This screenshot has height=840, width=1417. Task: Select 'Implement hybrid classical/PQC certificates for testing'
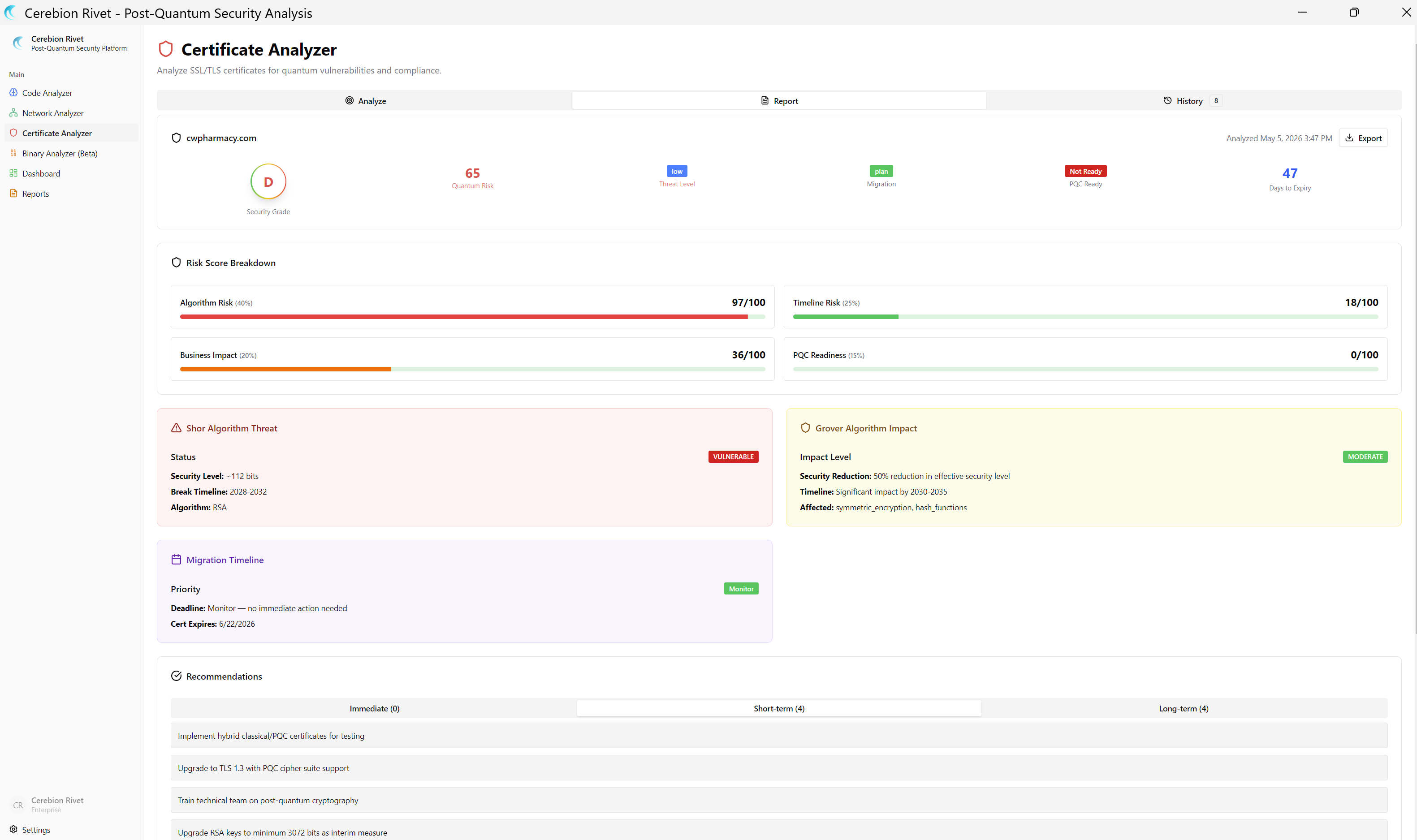click(779, 735)
